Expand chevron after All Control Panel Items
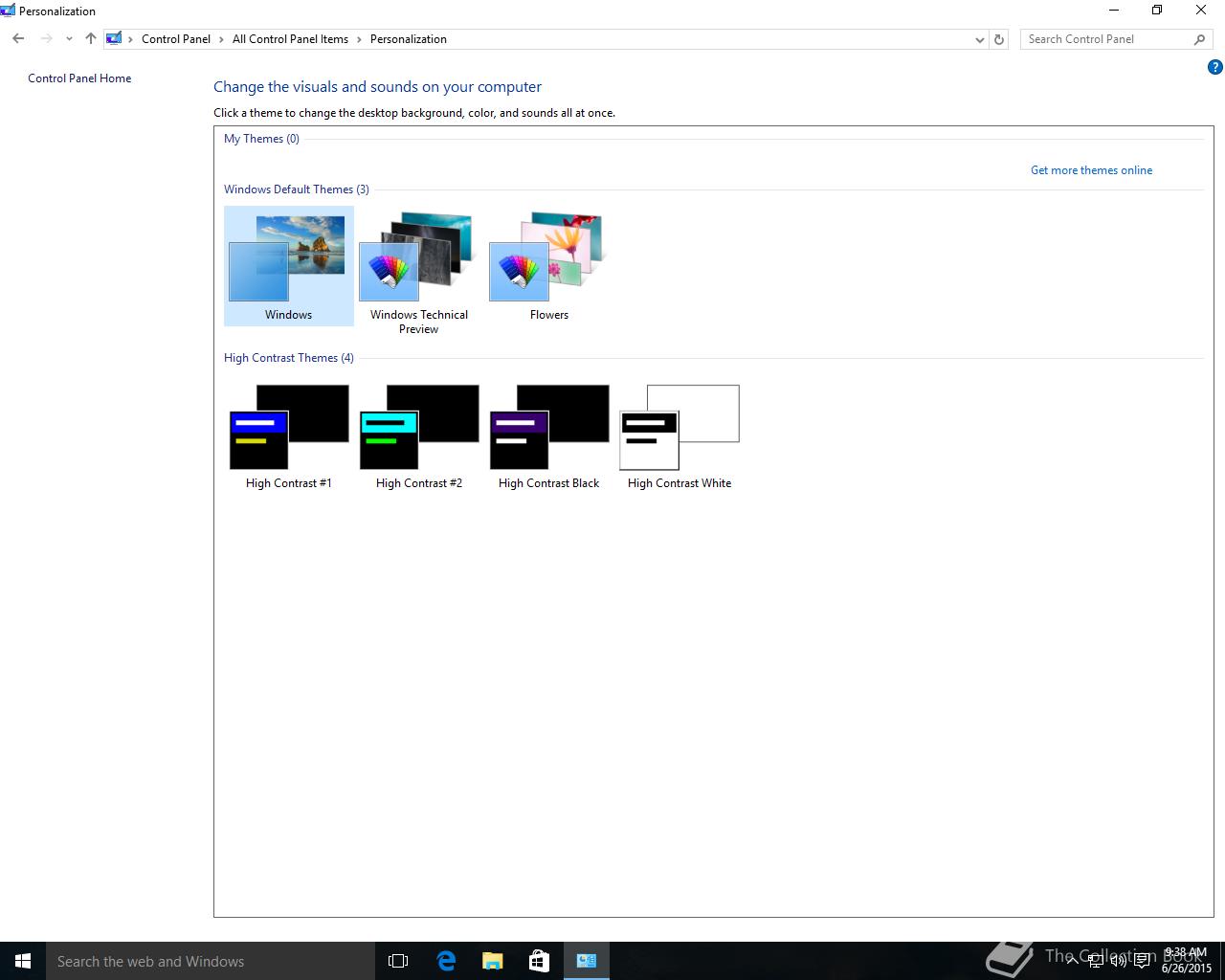This screenshot has height=980, width=1225. coord(359,39)
